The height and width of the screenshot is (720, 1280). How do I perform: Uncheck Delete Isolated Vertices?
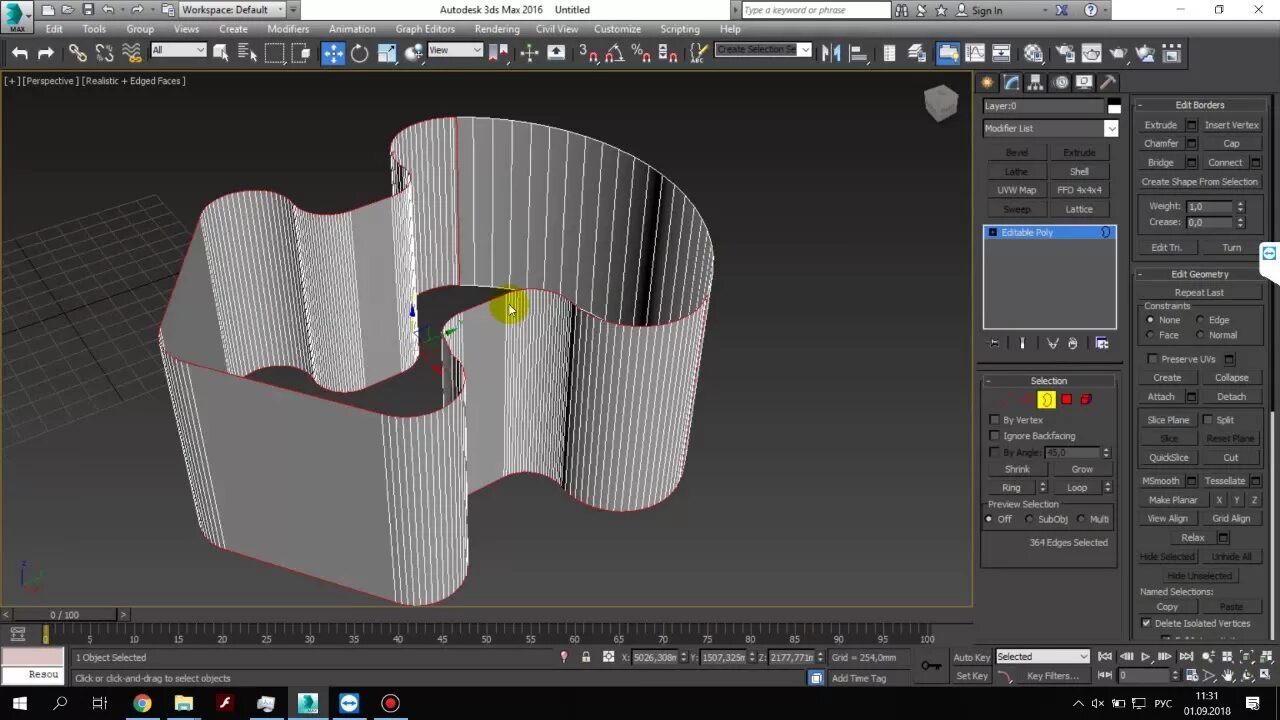coord(1146,623)
